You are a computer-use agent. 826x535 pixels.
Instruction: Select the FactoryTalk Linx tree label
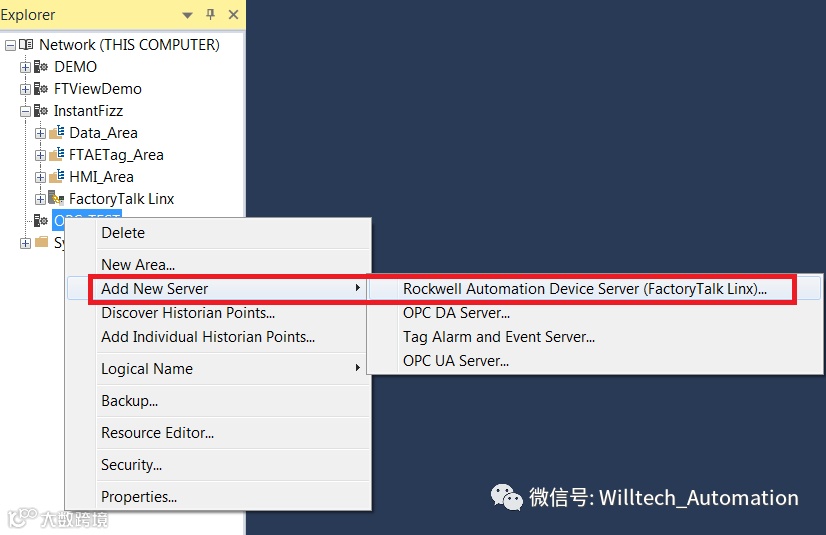tap(121, 199)
